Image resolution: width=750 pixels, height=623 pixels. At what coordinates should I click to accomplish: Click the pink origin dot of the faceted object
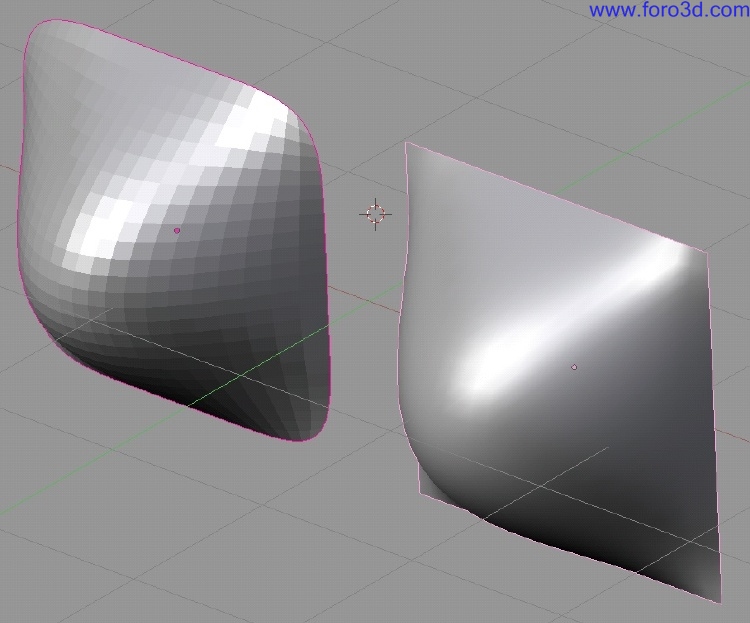[177, 231]
